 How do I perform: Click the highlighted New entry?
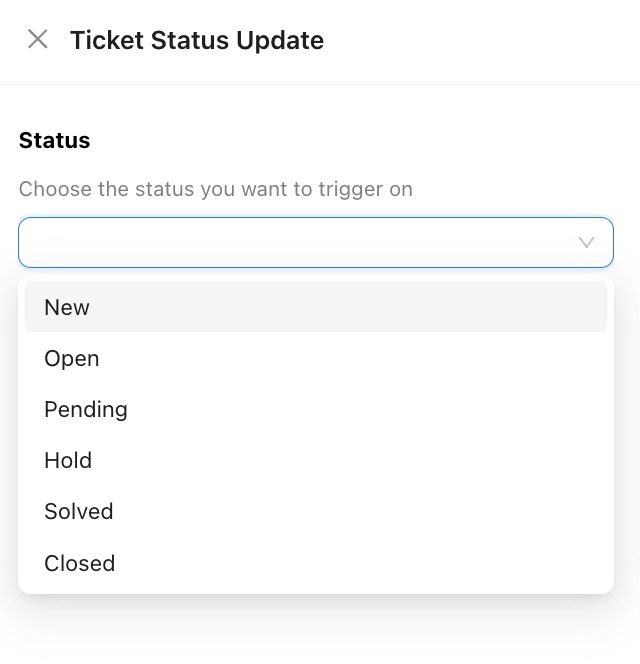click(x=315, y=307)
